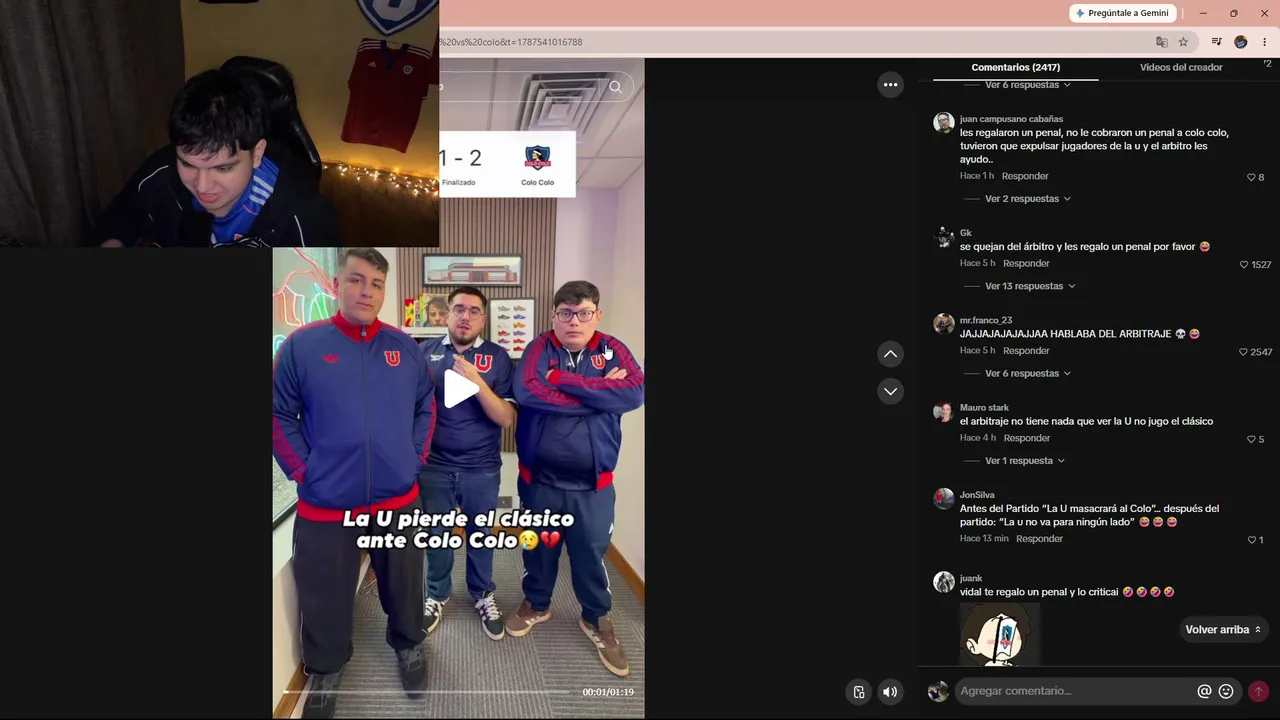Click 'Hace 1 h' timestamp on juan campusano's comment
The image size is (1280, 720).
pos(977,176)
